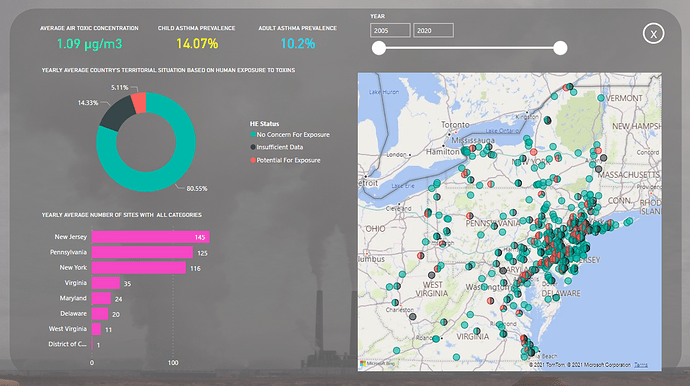Click the Virginia bar showing 35
The height and width of the screenshot is (386, 690).
click(x=106, y=283)
